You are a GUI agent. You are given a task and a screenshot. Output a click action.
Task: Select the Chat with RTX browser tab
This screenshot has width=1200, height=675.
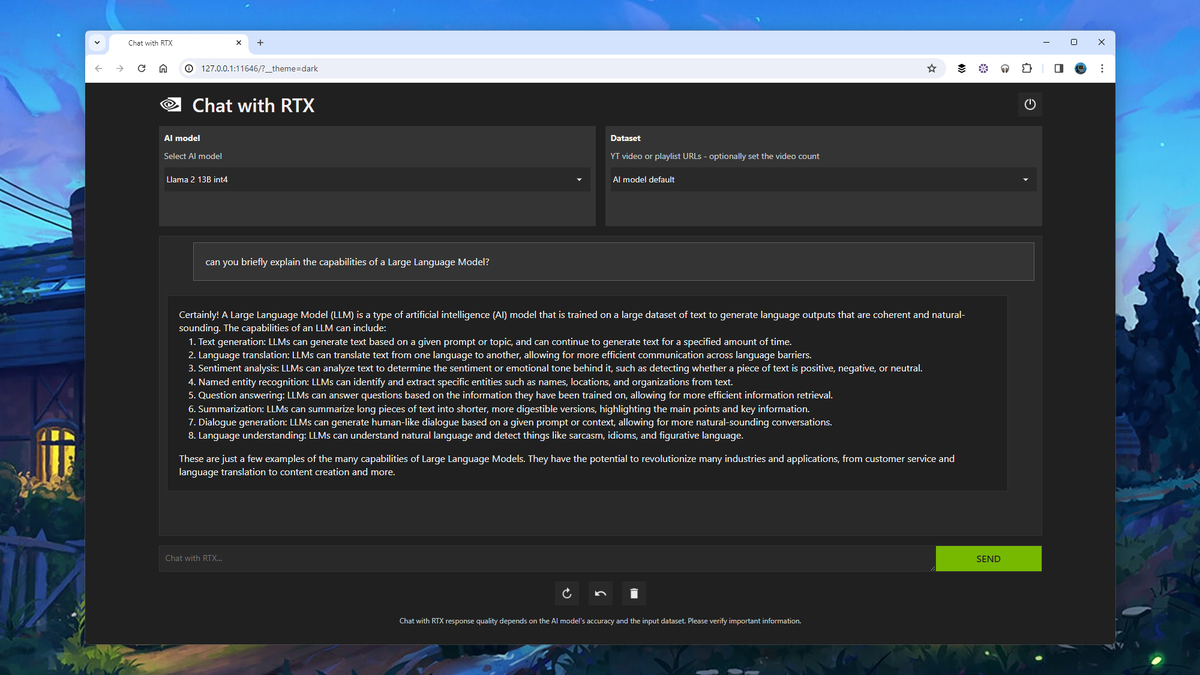point(179,43)
